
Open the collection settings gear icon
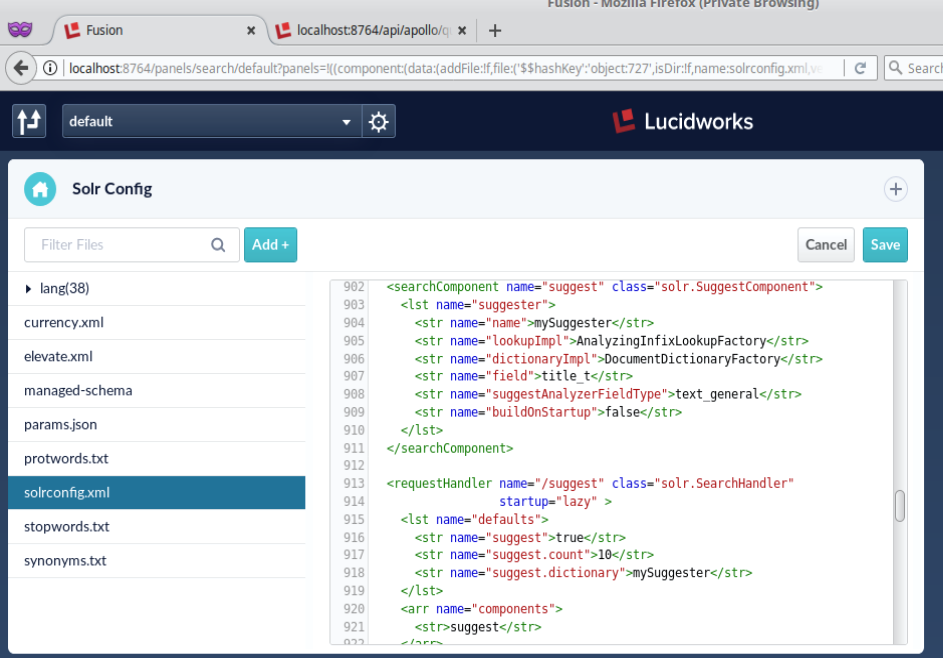378,121
